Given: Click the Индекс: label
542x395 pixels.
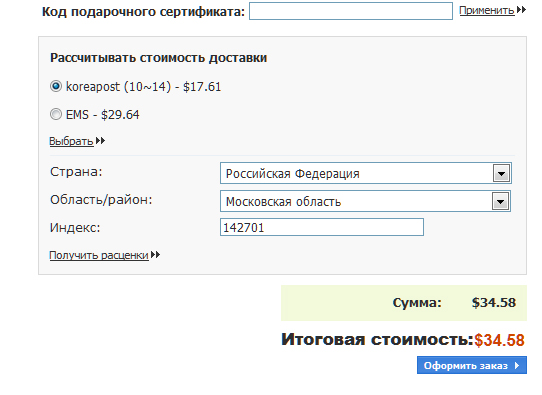Looking at the screenshot, I should (75, 228).
